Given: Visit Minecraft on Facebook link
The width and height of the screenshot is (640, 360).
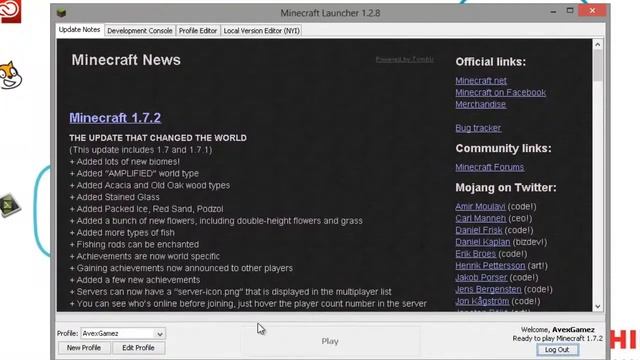Looking at the screenshot, I should pos(500,93).
